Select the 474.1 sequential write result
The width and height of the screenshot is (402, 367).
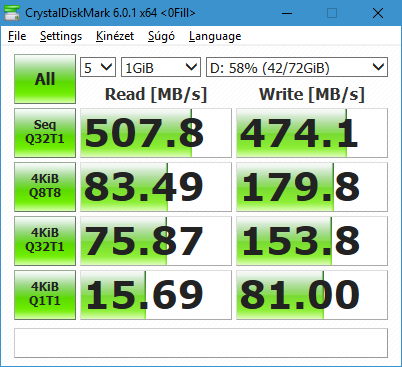coord(312,133)
